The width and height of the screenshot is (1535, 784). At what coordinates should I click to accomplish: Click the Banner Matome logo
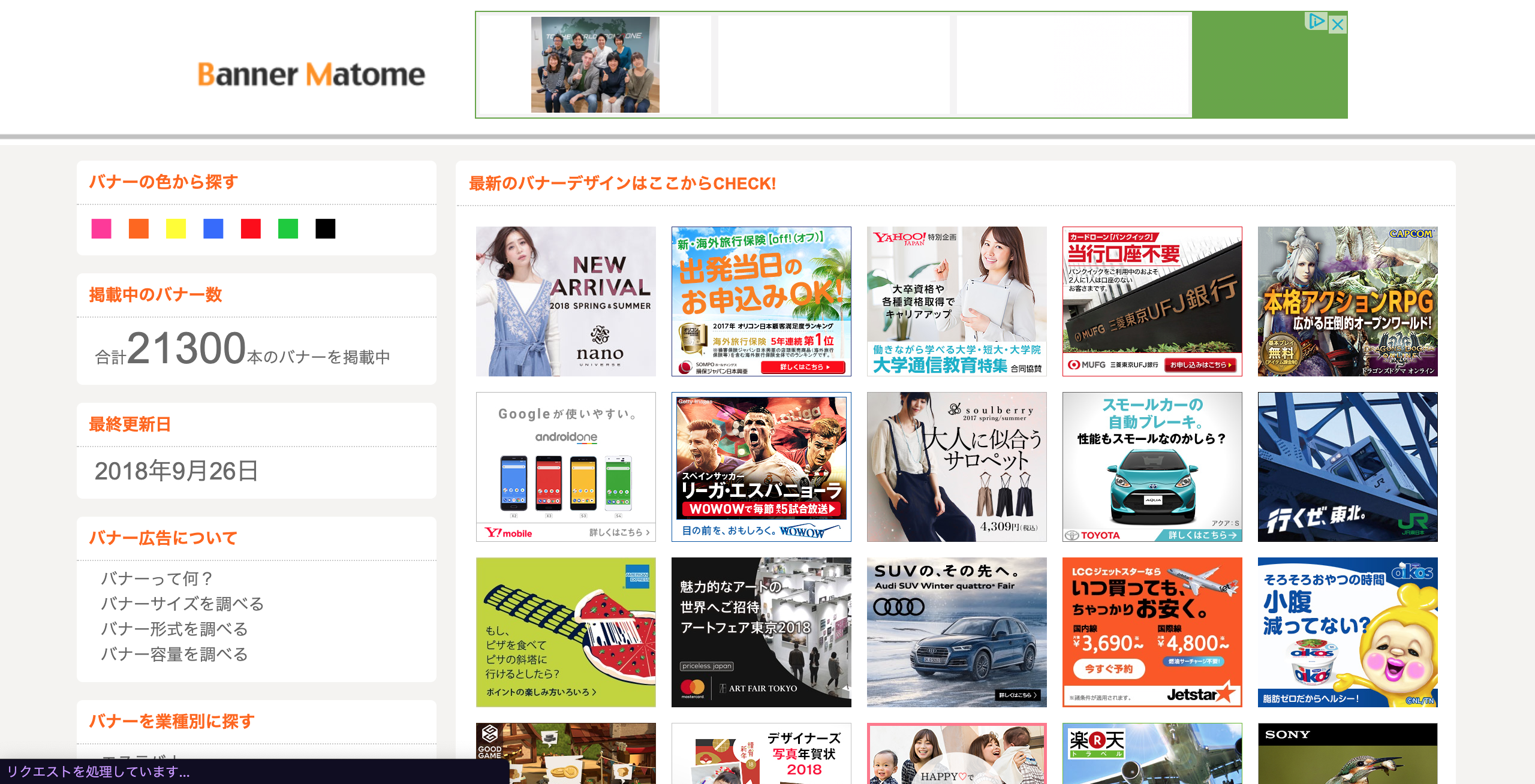(311, 75)
